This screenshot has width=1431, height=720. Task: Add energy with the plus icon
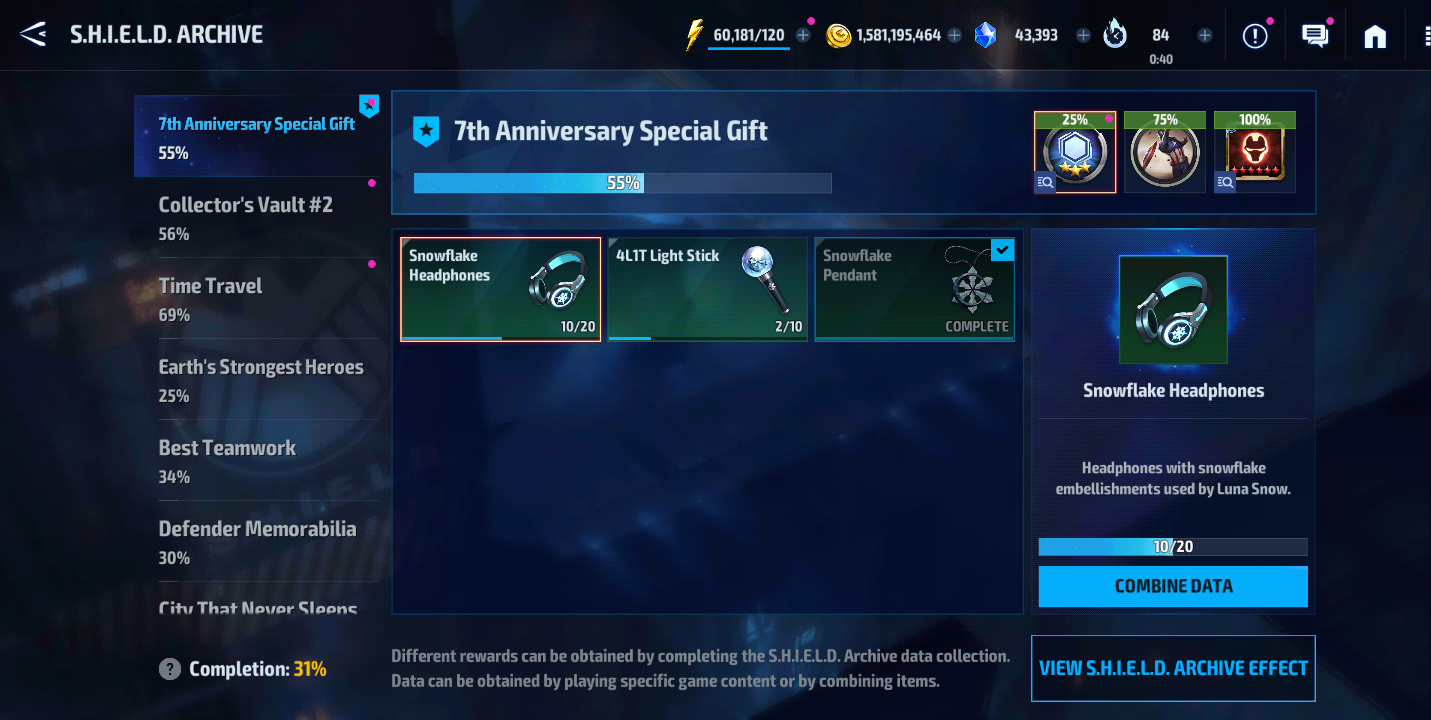tap(803, 35)
